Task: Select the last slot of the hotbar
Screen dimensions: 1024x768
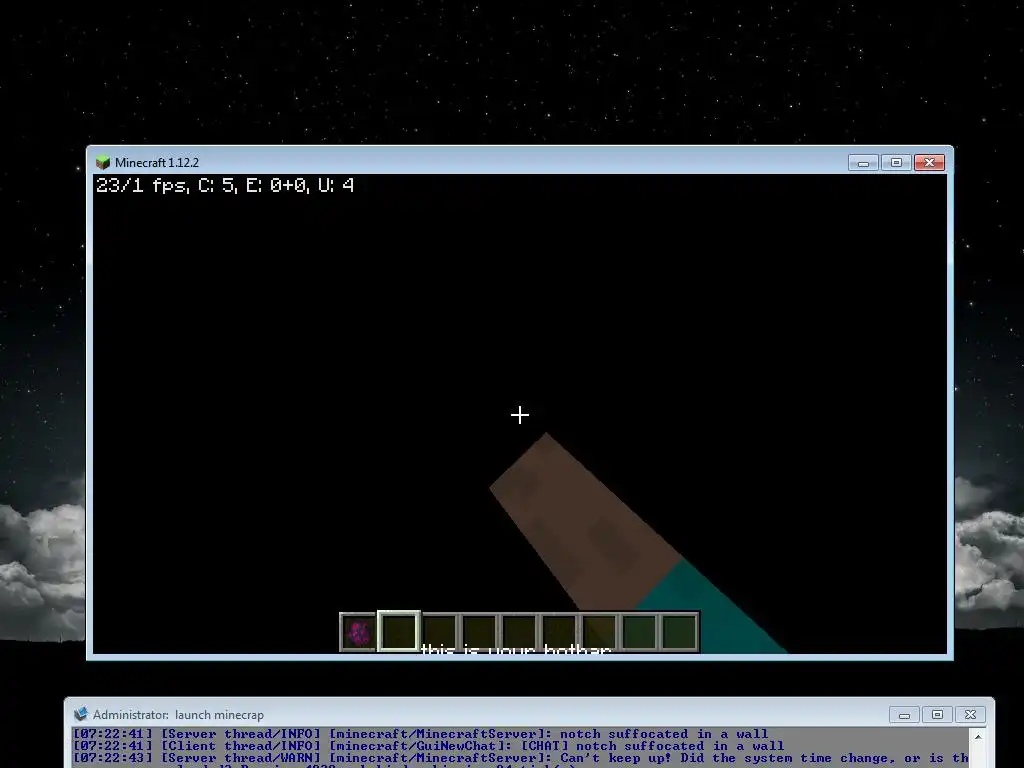Action: 680,632
